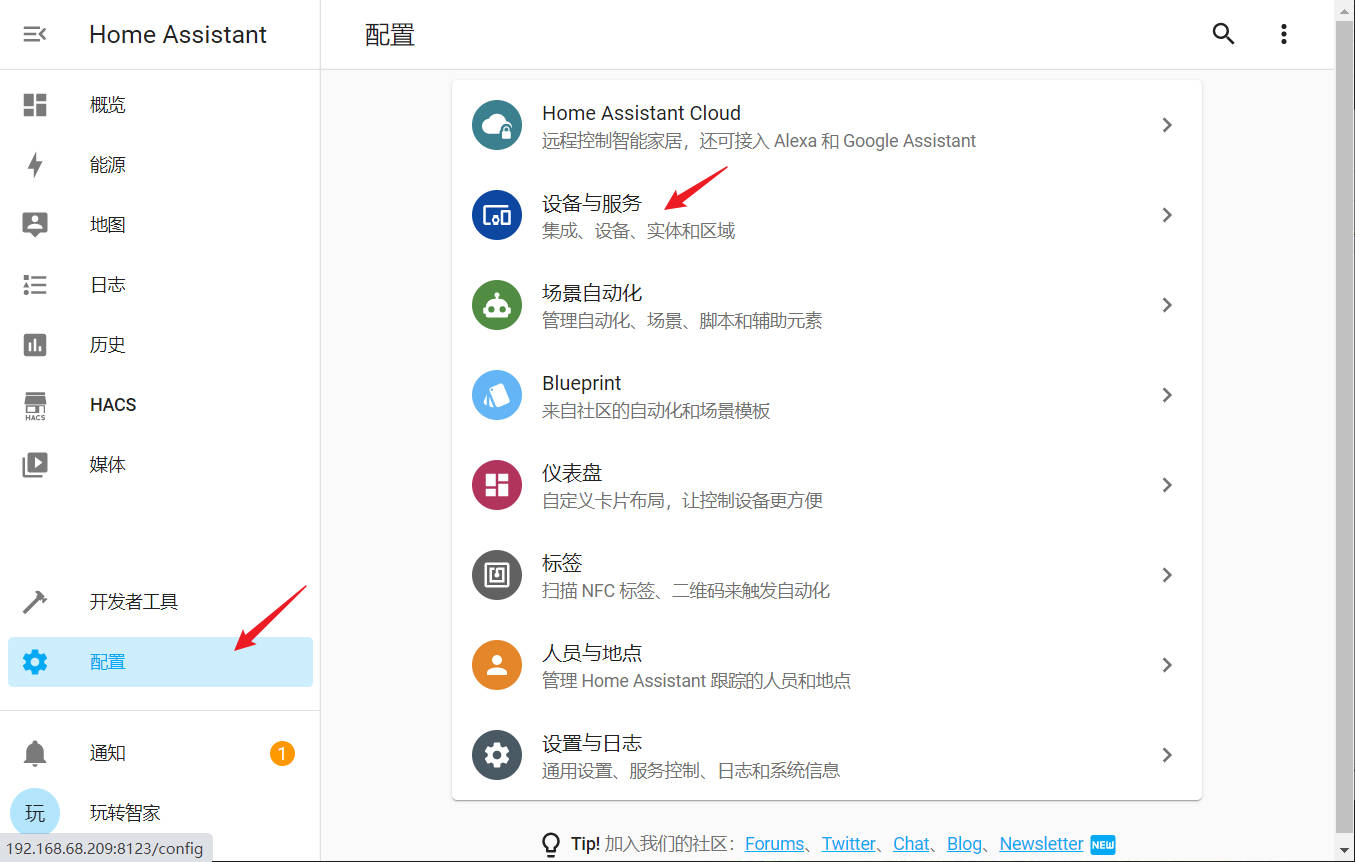Click the Tip lightbulb icon

click(551, 845)
